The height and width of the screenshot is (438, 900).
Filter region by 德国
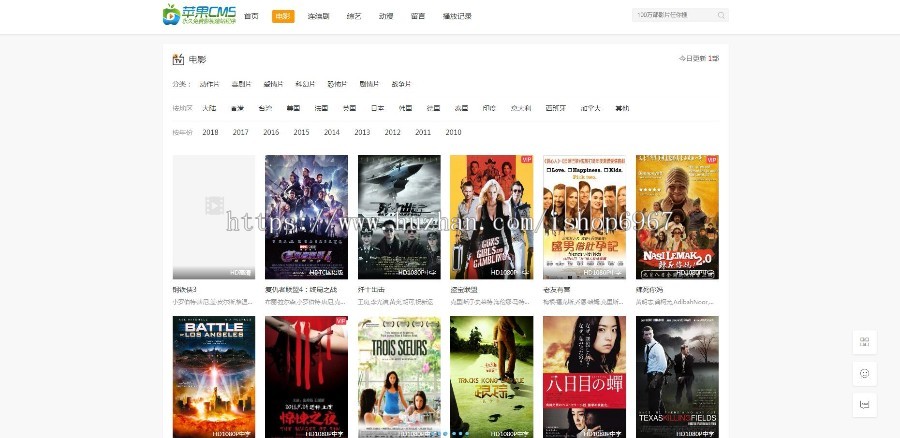(x=433, y=108)
